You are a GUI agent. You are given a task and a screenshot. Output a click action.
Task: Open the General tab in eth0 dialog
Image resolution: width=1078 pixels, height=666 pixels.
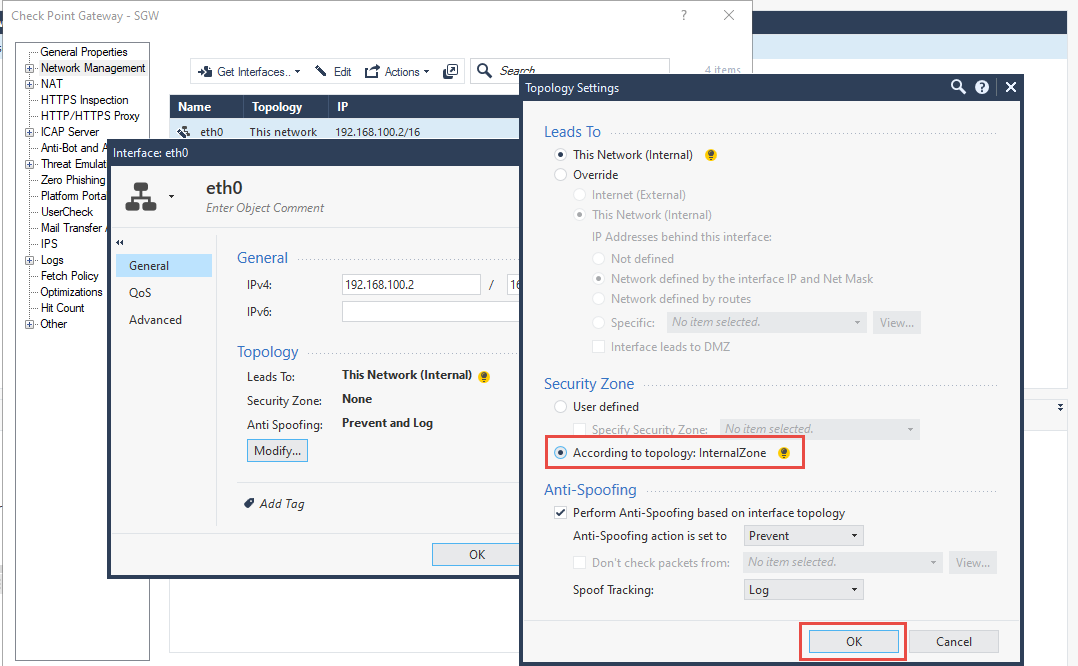(x=164, y=266)
